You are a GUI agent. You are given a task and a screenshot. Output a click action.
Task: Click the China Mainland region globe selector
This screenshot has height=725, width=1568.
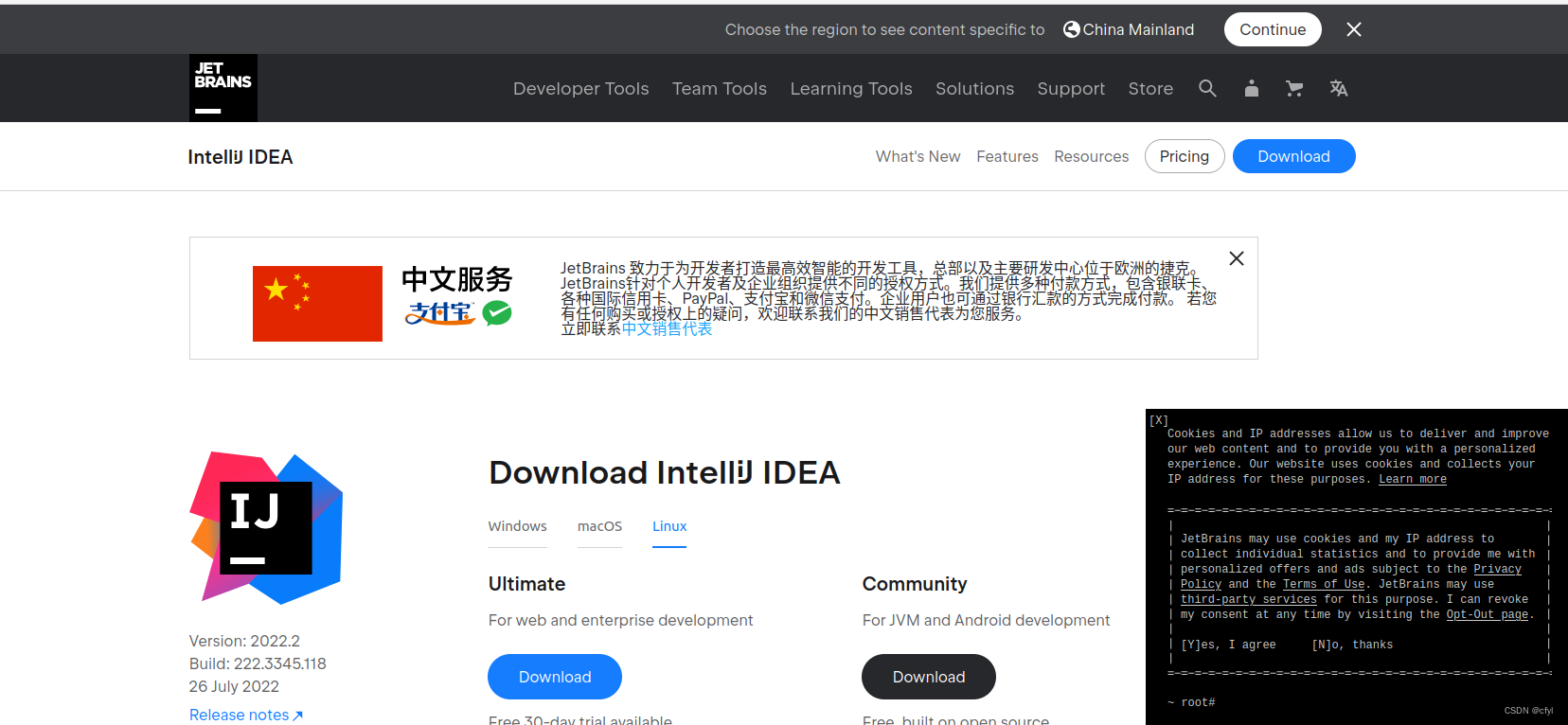point(1129,29)
